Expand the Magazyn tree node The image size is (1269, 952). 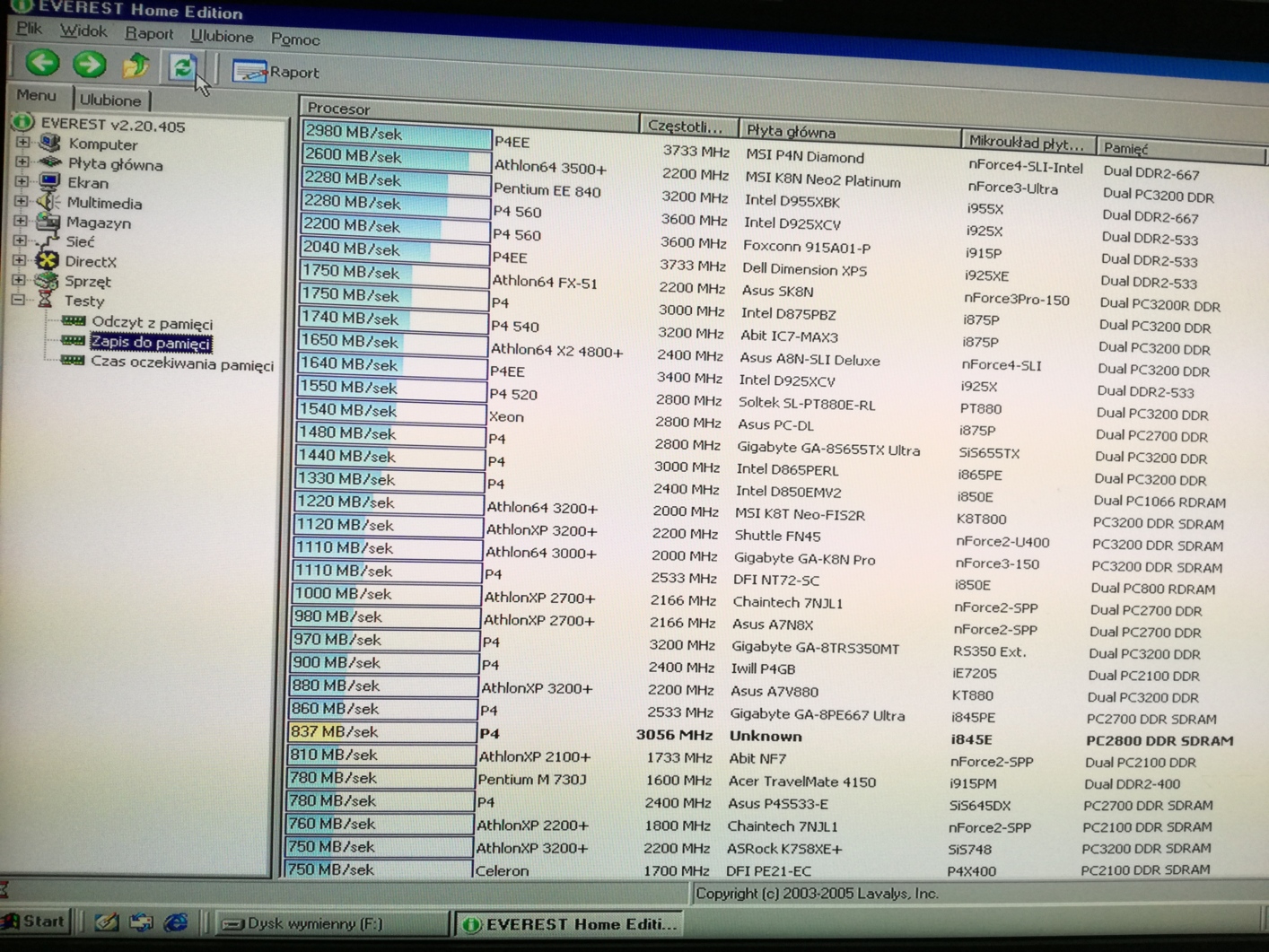pos(20,221)
